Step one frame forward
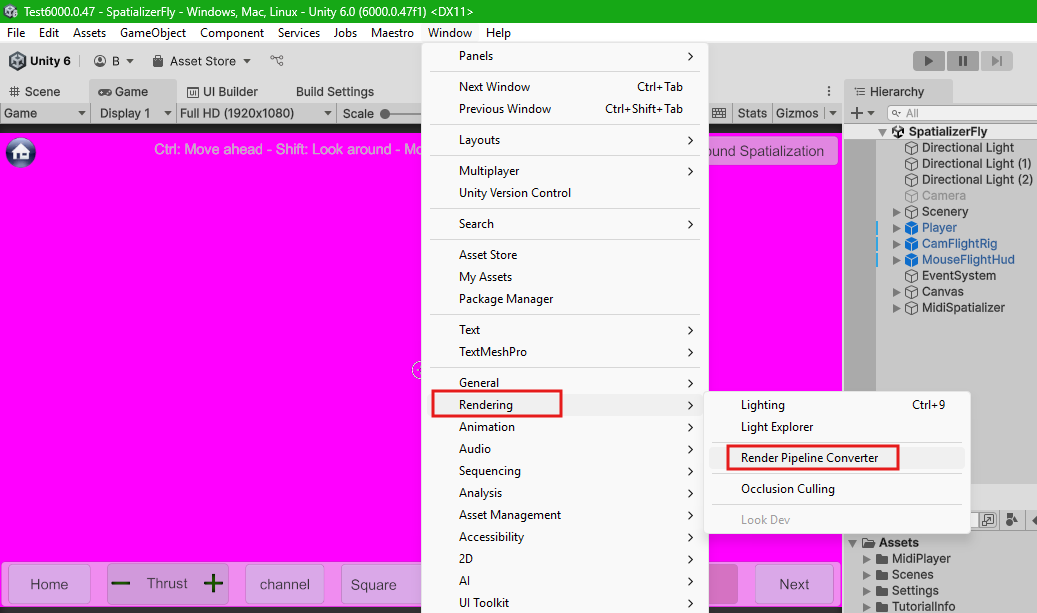This screenshot has height=613, width=1037. (997, 61)
